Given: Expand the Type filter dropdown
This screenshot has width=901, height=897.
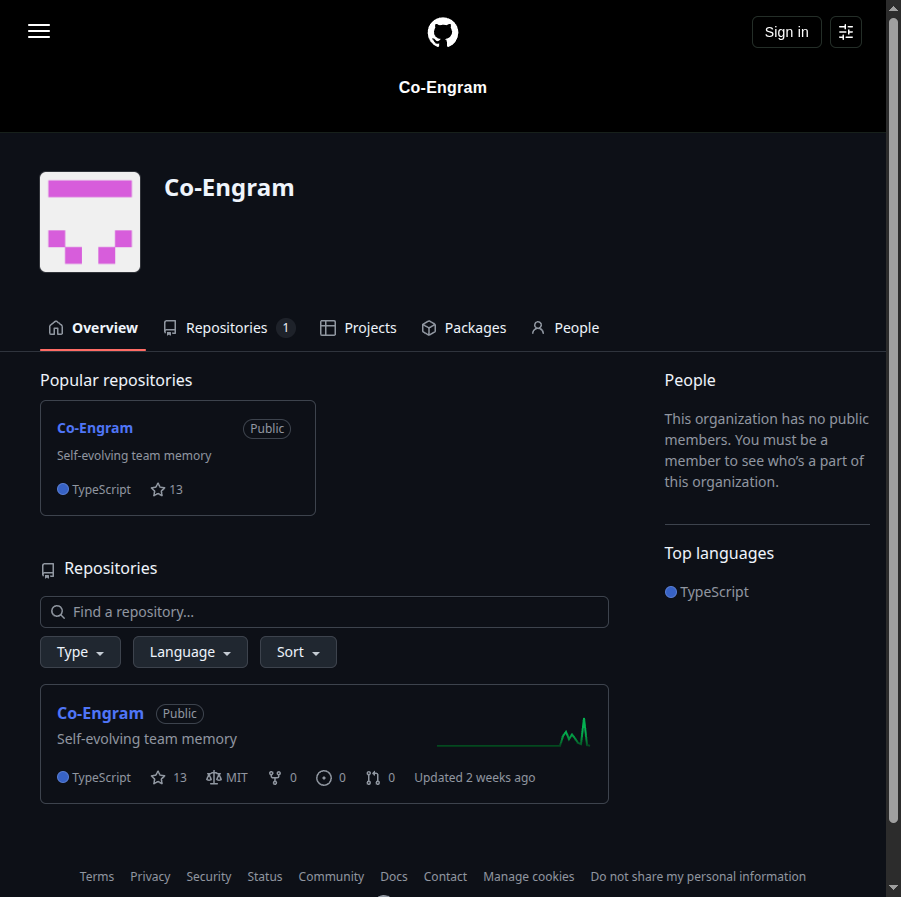Looking at the screenshot, I should pos(80,652).
